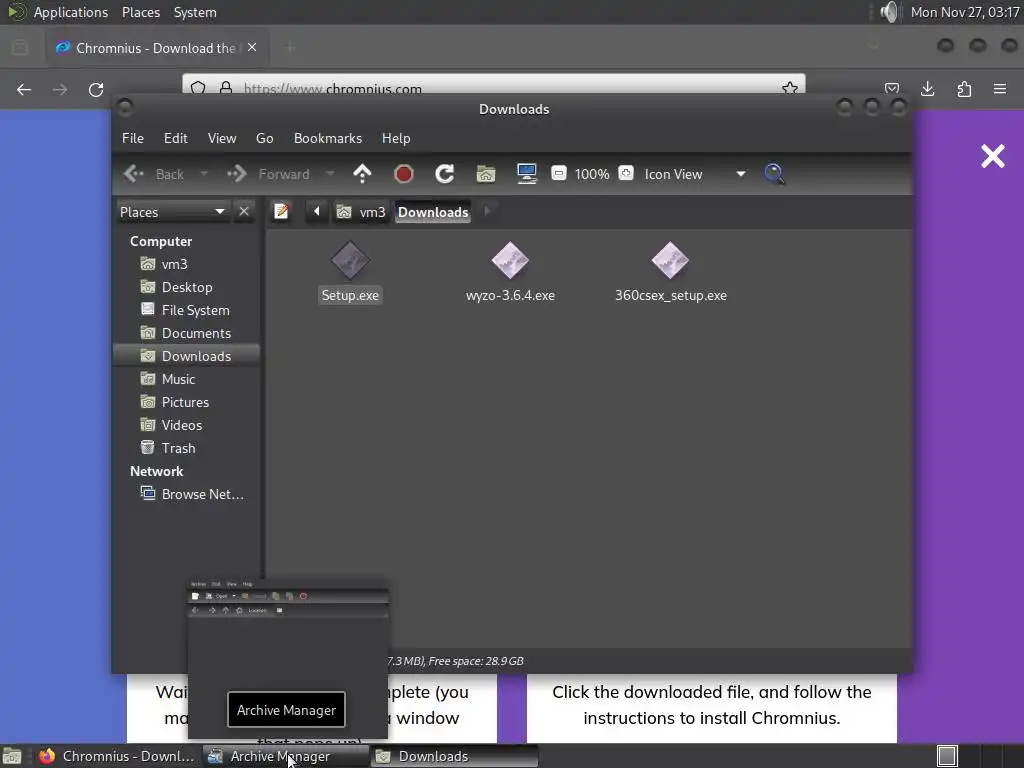Open the browser hamburger menu

point(1000,89)
